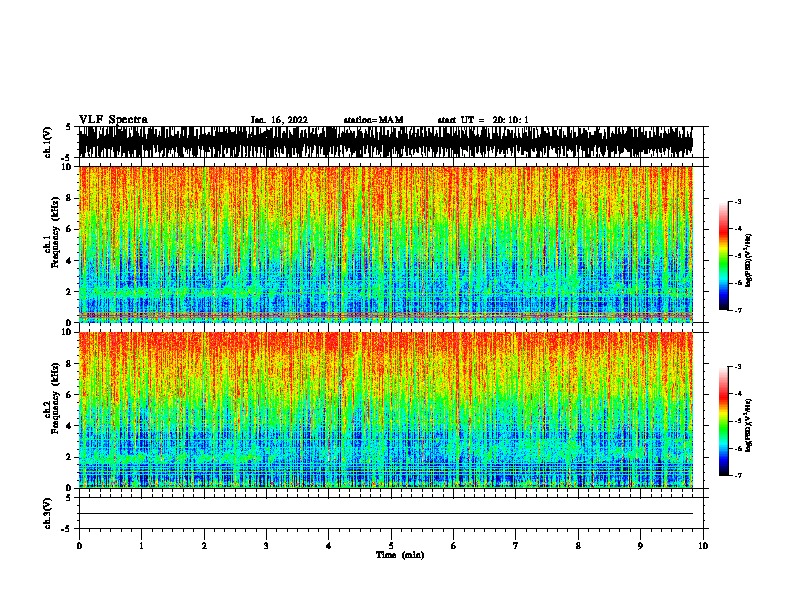Image resolution: width=792 pixels, height=612 pixels.
Task: Click the time axis tick label 3
Action: pos(266,546)
